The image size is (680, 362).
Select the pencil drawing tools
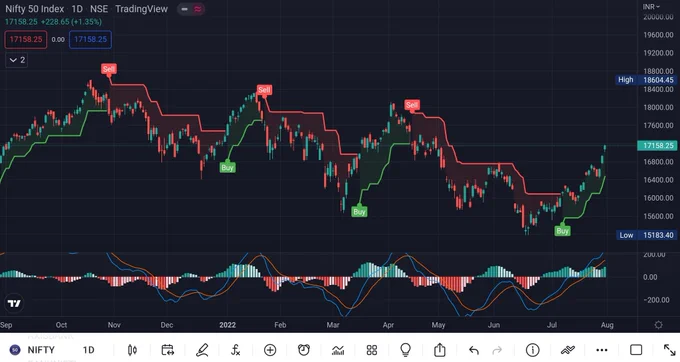tap(202, 350)
